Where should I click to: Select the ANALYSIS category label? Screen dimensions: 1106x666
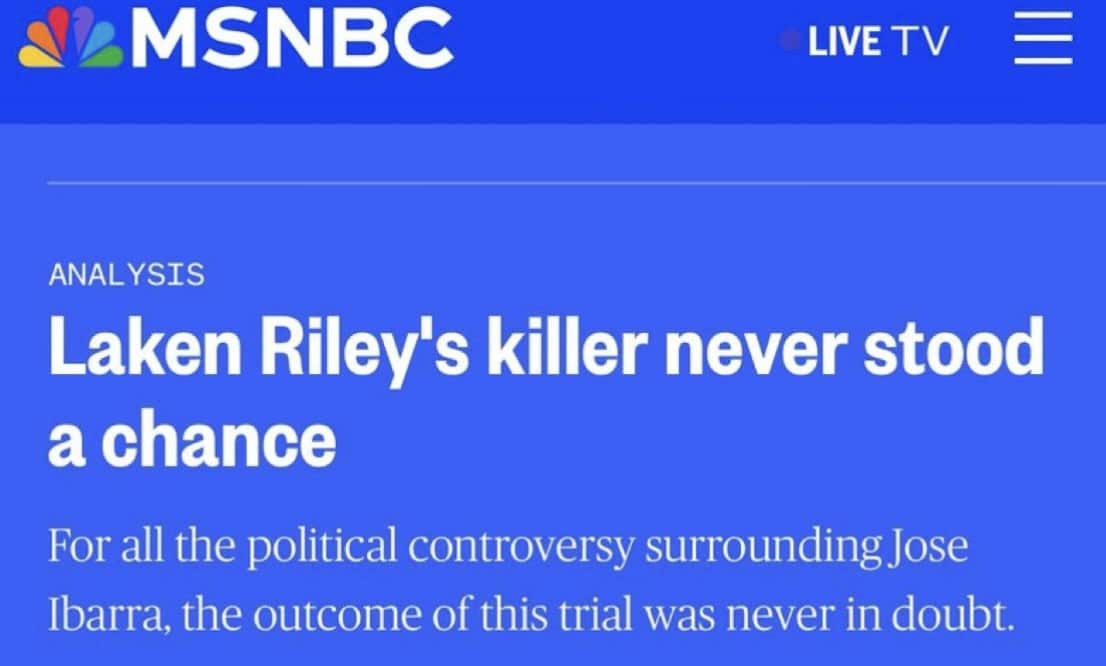126,274
